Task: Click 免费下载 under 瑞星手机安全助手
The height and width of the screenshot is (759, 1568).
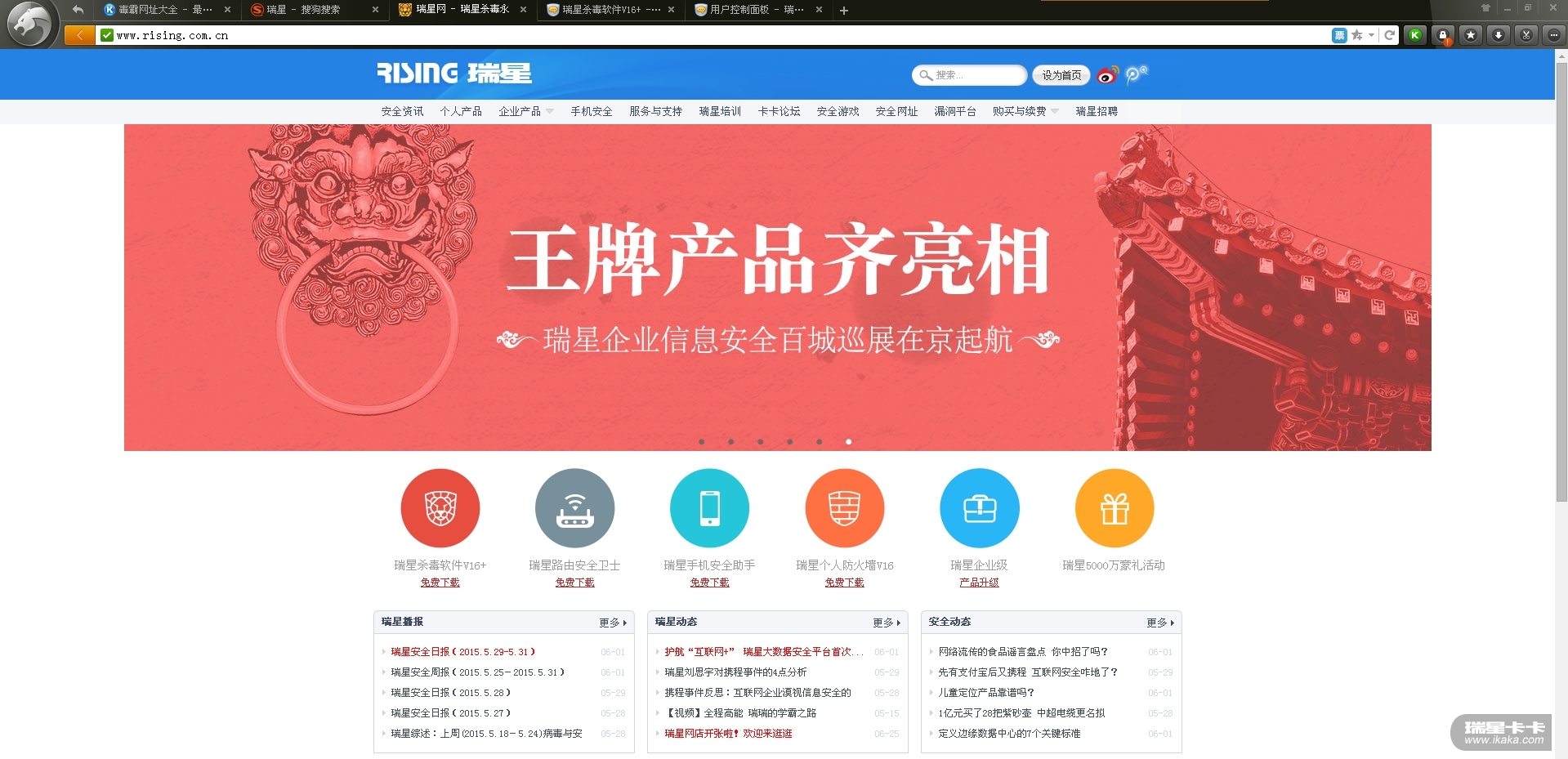Action: pos(709,583)
